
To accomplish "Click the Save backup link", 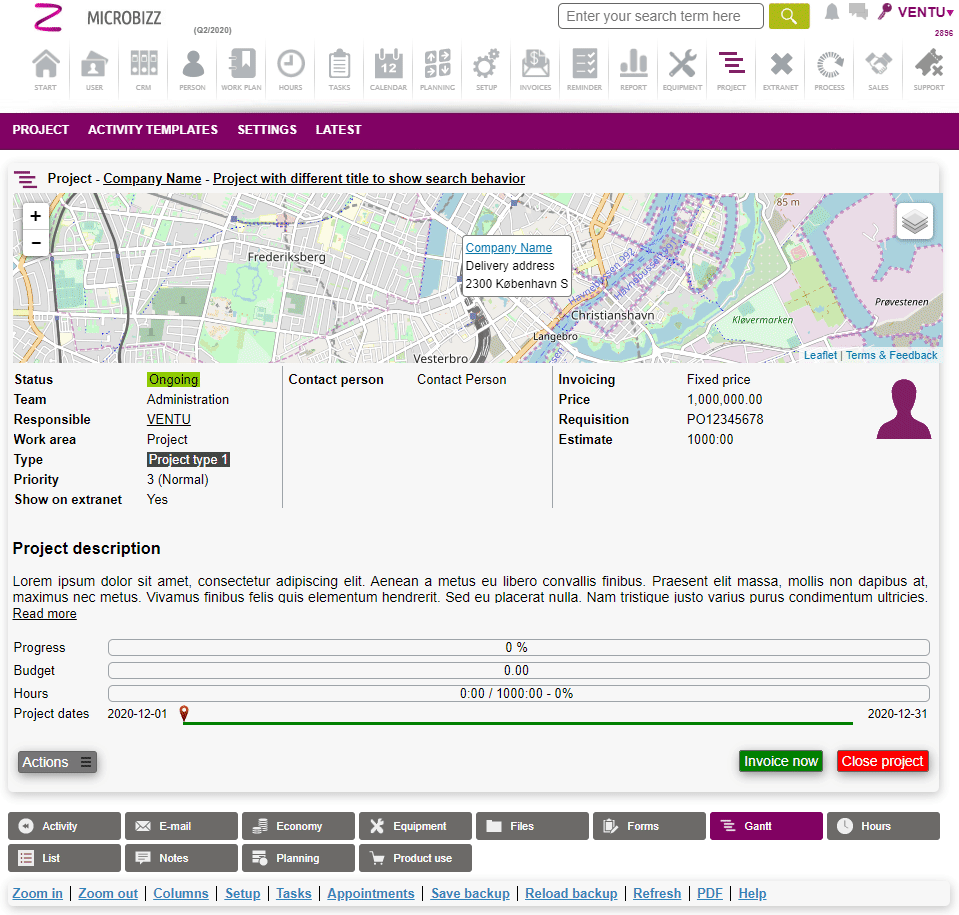I will click(470, 894).
